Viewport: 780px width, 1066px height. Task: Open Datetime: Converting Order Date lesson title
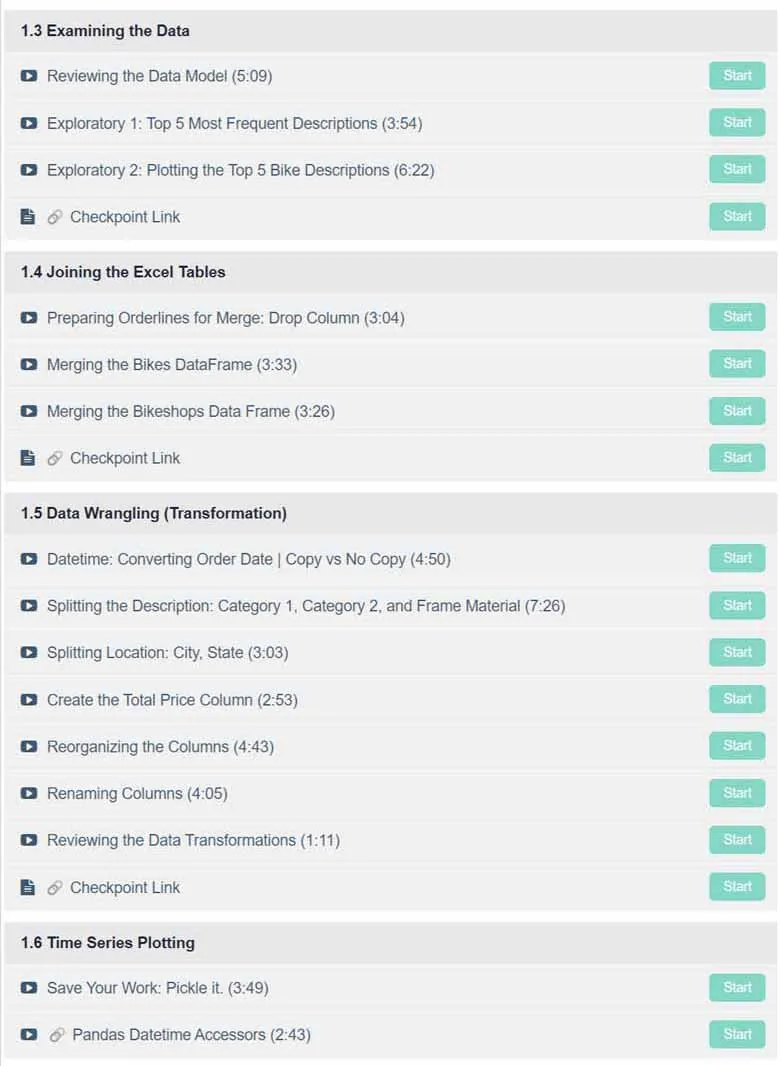pos(248,559)
